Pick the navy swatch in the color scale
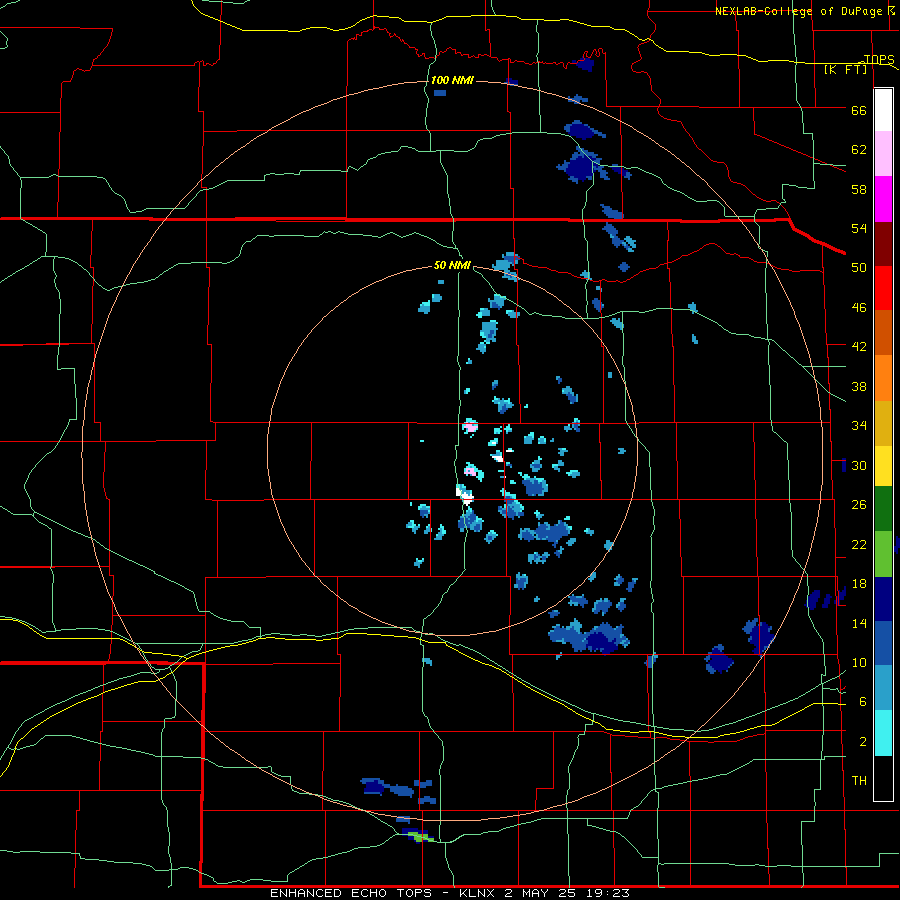 pyautogui.click(x=883, y=599)
